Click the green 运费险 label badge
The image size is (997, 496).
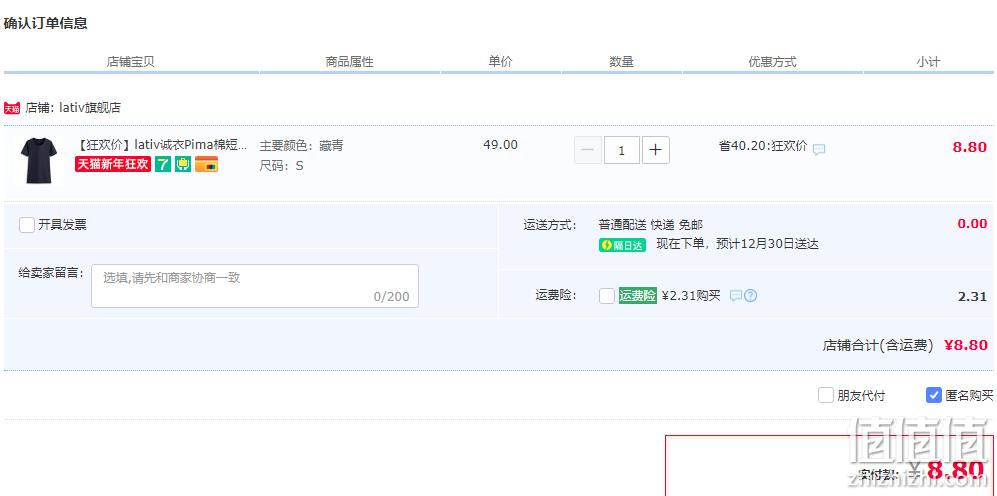tap(638, 296)
